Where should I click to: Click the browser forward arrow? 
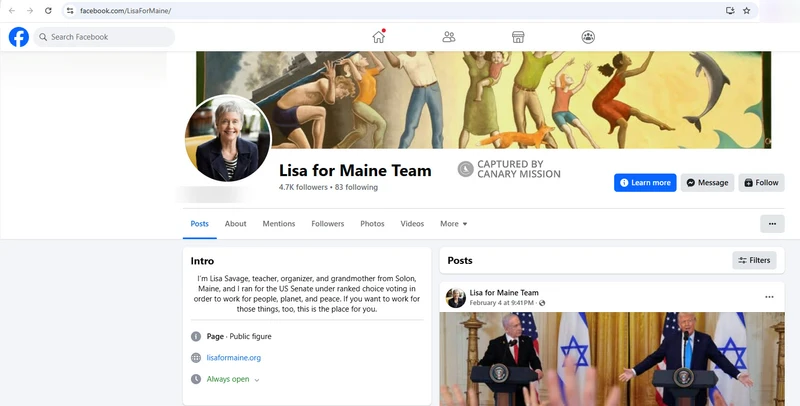[30, 11]
